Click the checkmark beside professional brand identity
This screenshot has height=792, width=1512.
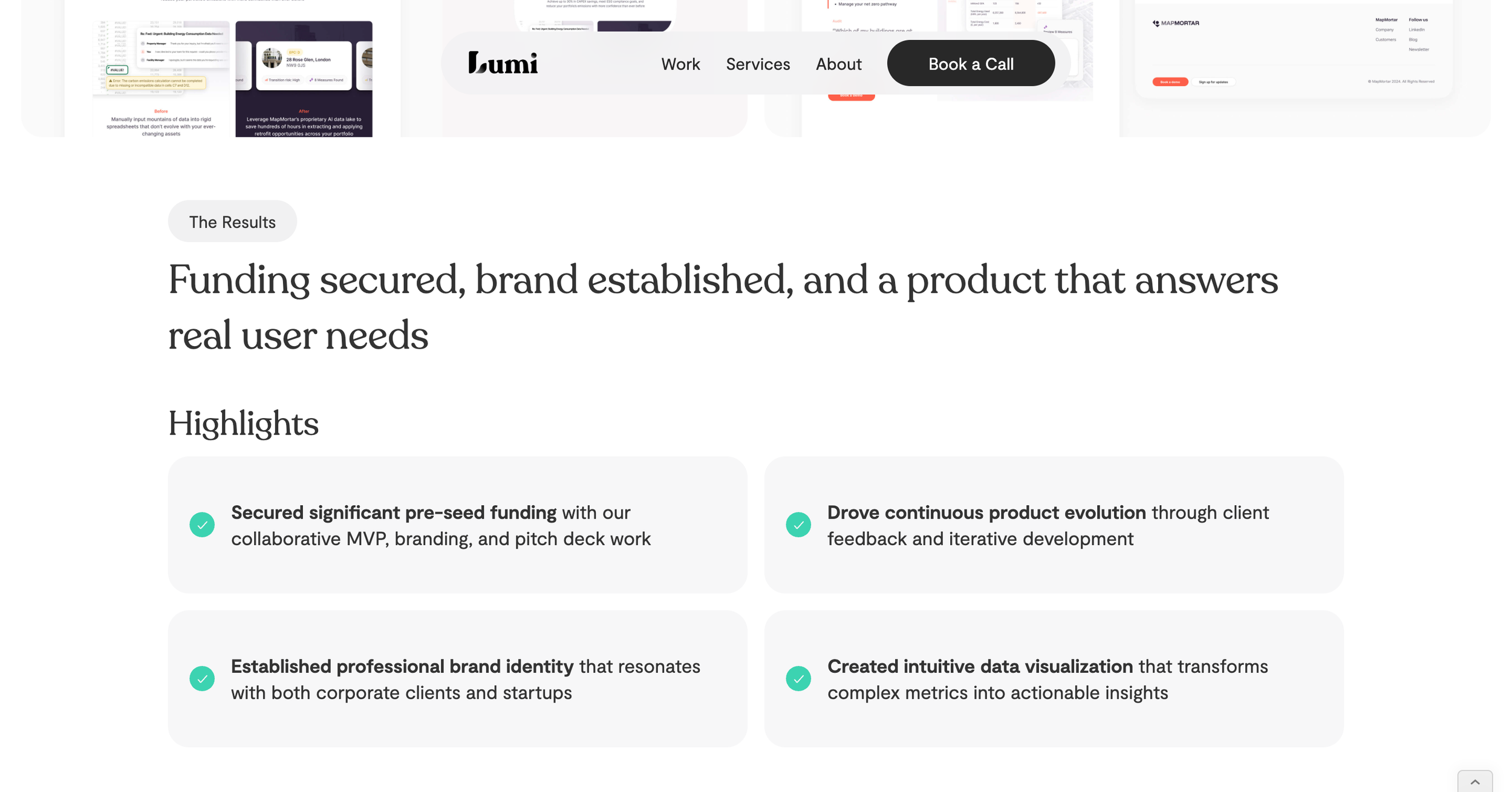202,678
